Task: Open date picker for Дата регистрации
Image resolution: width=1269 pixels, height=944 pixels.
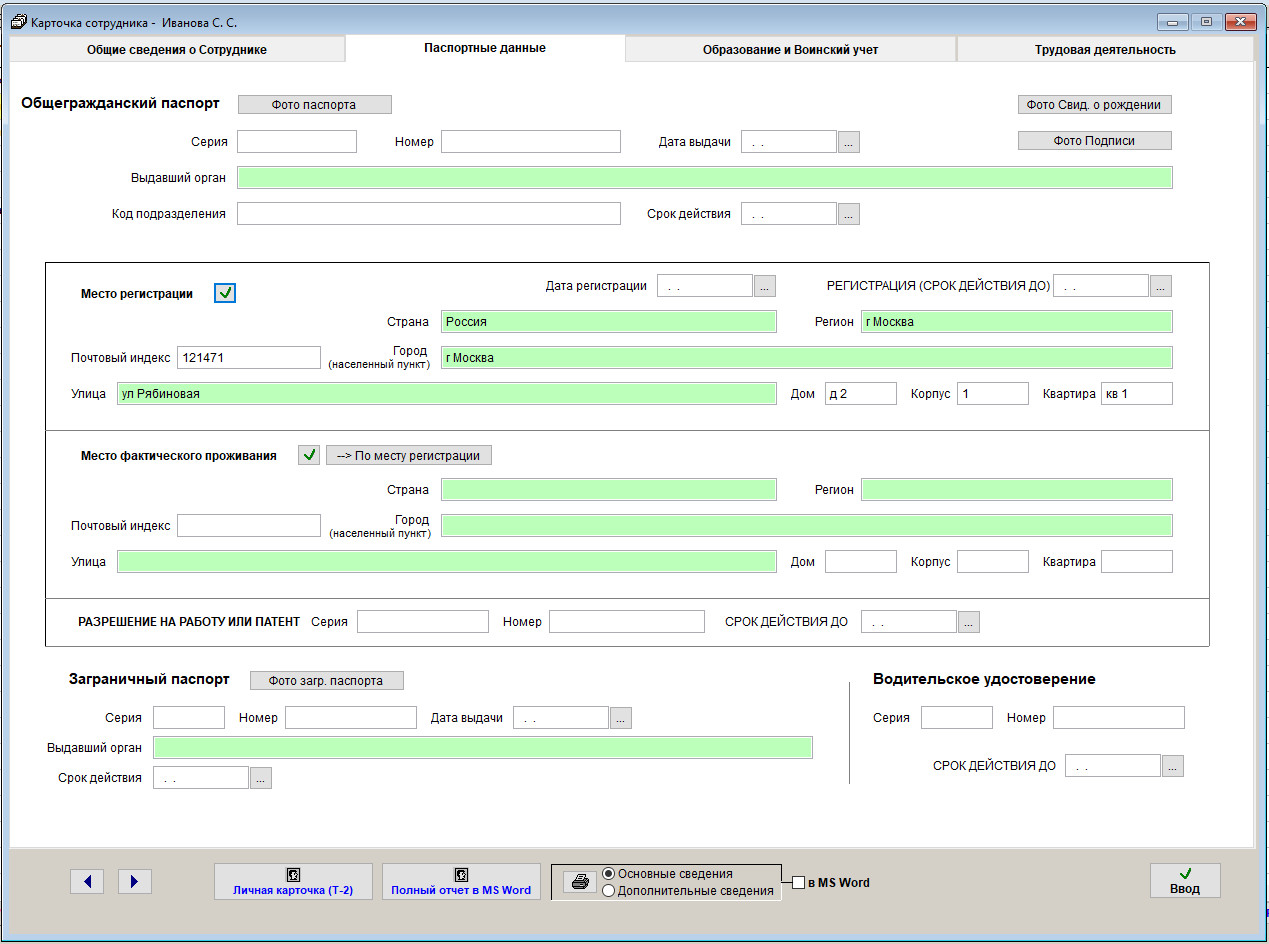Action: click(764, 285)
